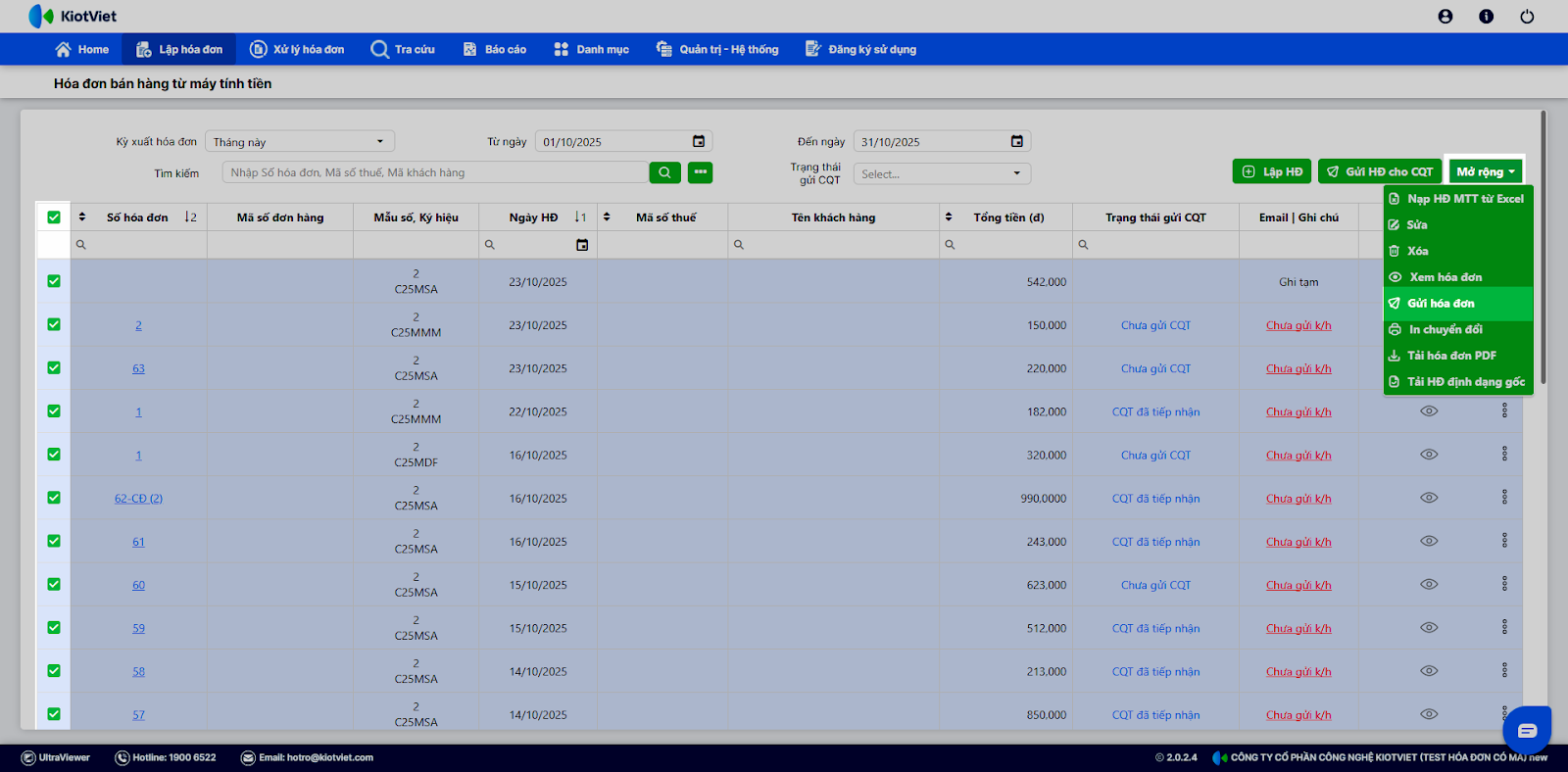Open three-dots menu for invoice 61
The image size is (1568, 772).
tap(1504, 541)
